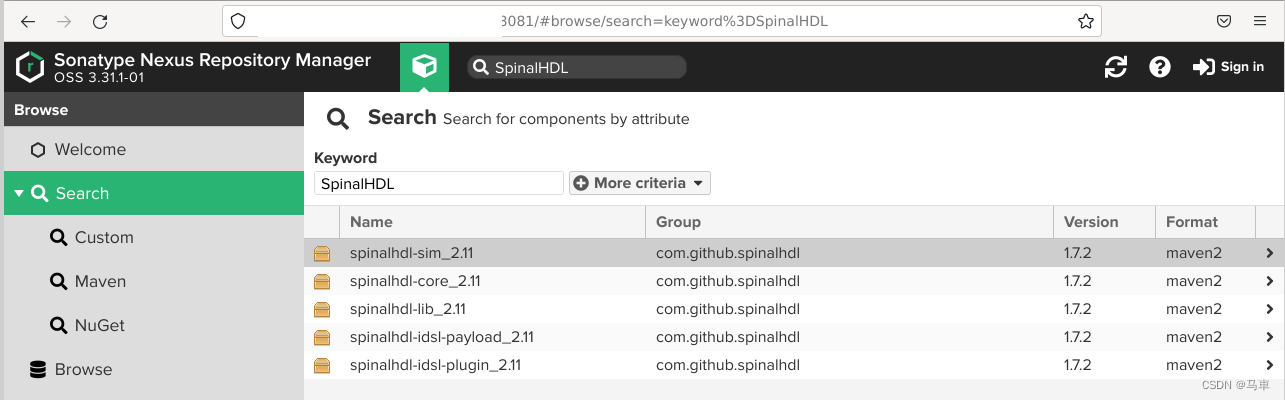
Task: Open the More criteria dropdown
Action: coord(640,183)
